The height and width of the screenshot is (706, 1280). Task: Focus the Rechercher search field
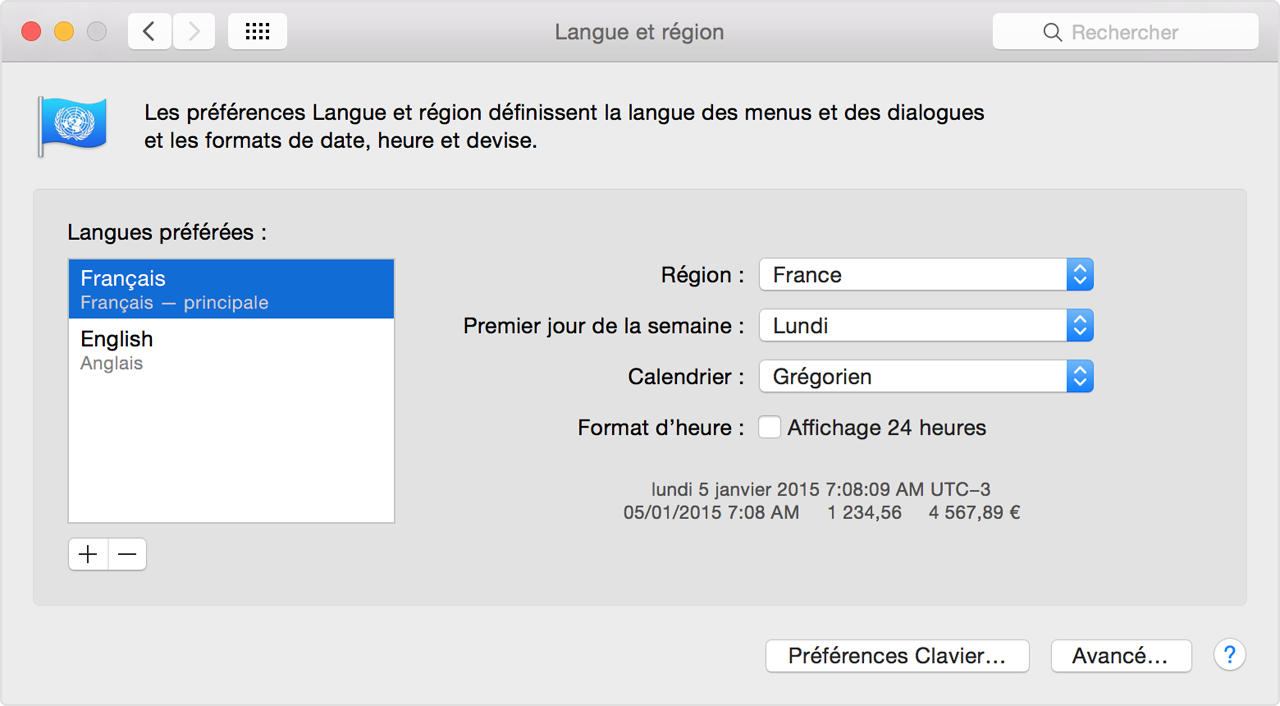tap(1150, 32)
